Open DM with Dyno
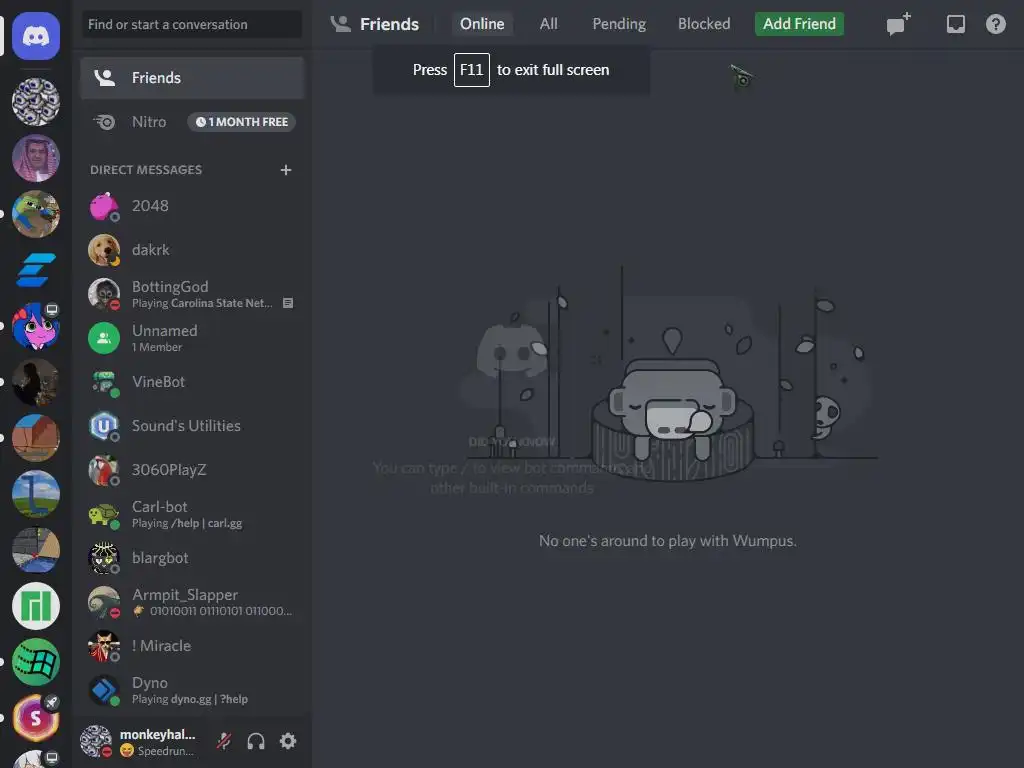 [192, 690]
